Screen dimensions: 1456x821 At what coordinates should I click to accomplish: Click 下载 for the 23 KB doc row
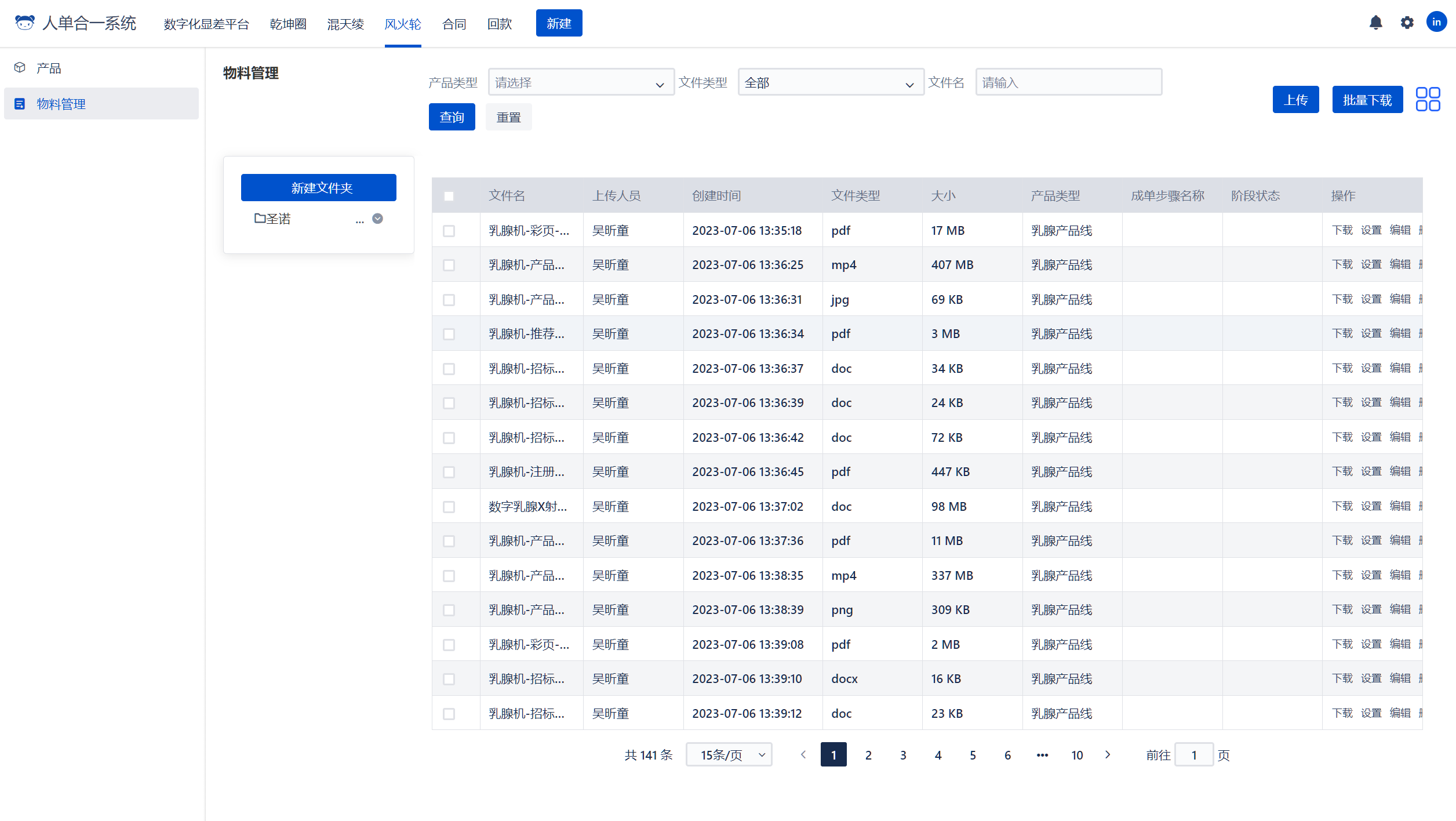(1342, 713)
